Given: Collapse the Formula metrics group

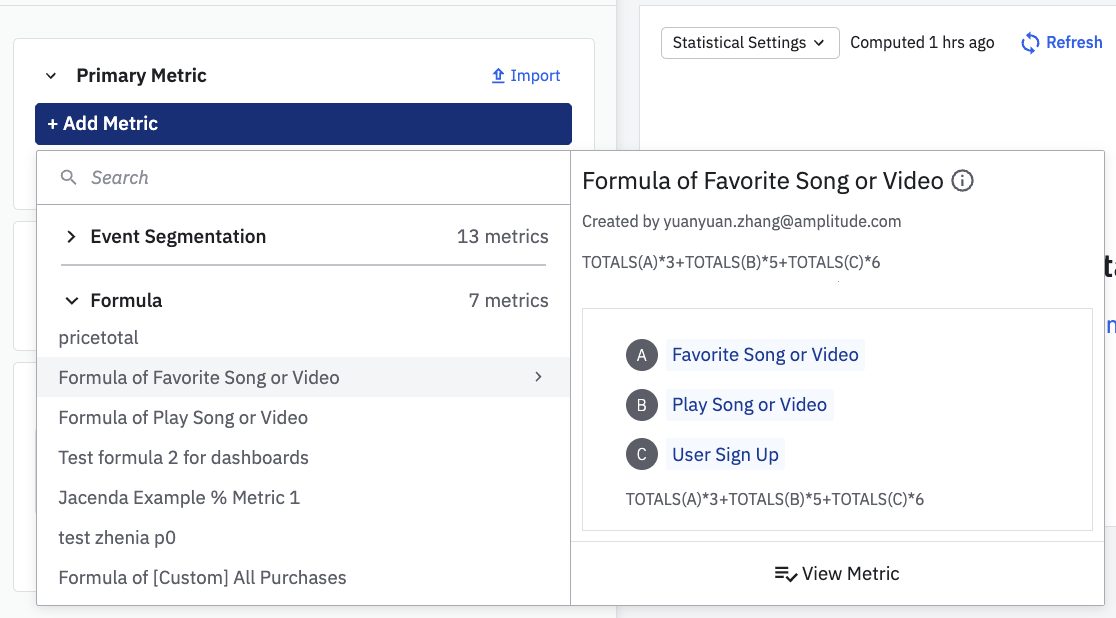Looking at the screenshot, I should tap(71, 301).
